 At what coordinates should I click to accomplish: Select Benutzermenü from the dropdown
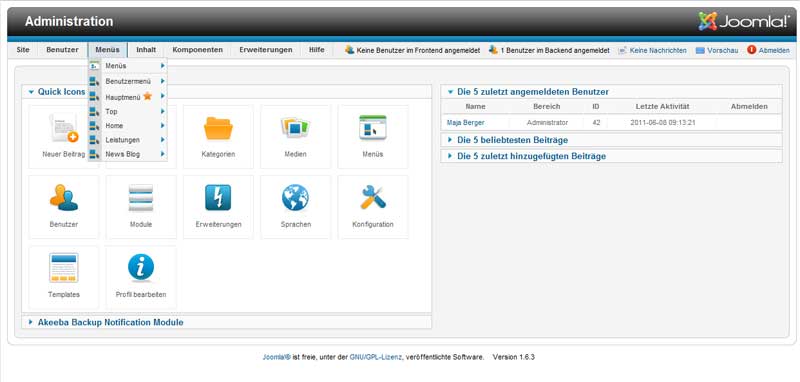128,81
